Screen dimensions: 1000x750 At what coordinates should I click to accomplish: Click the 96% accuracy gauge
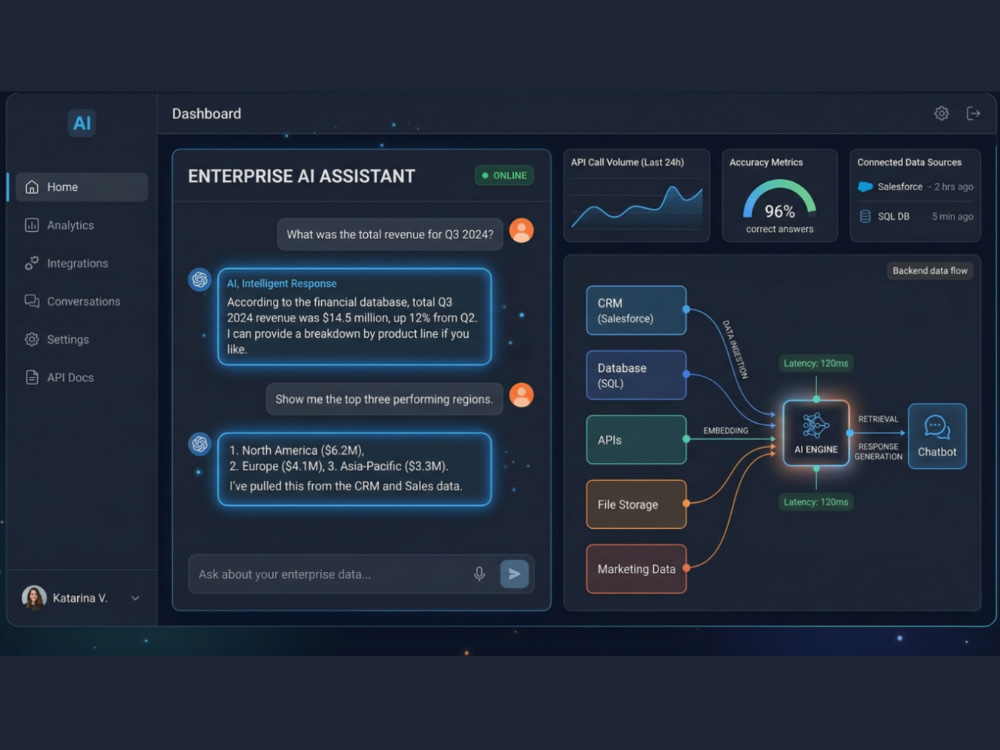coord(779,201)
